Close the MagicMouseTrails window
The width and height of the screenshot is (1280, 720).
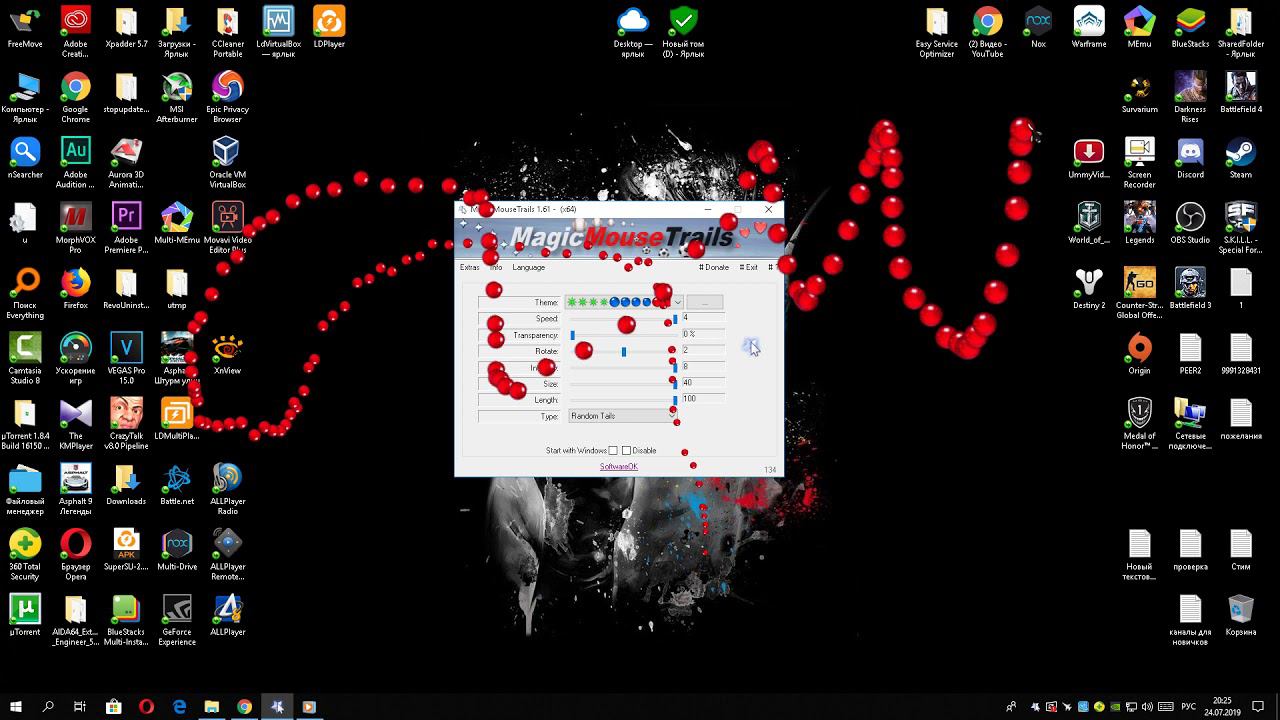click(768, 210)
